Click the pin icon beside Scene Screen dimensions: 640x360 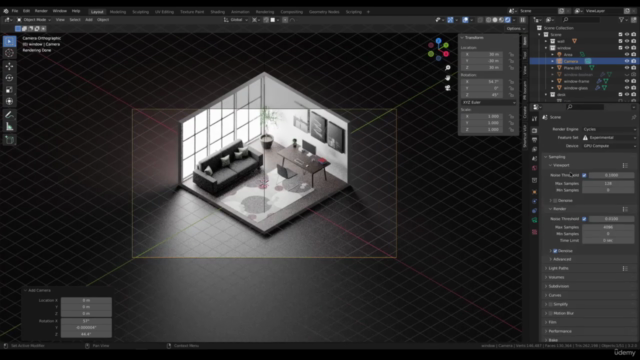[x=633, y=117]
